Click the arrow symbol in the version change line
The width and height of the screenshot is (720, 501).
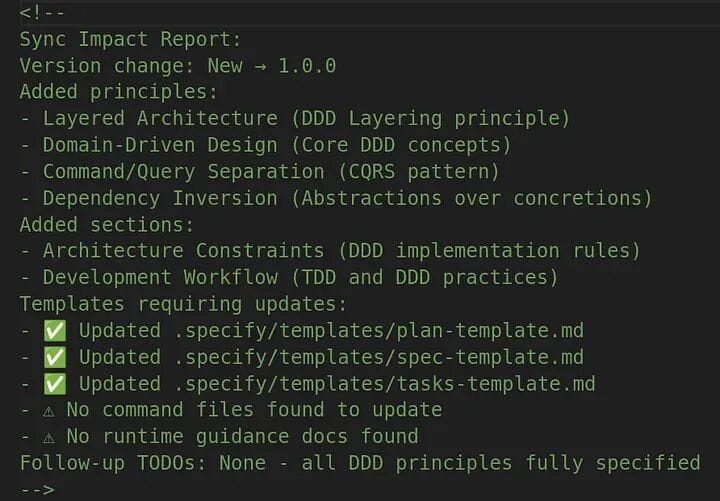click(260, 66)
